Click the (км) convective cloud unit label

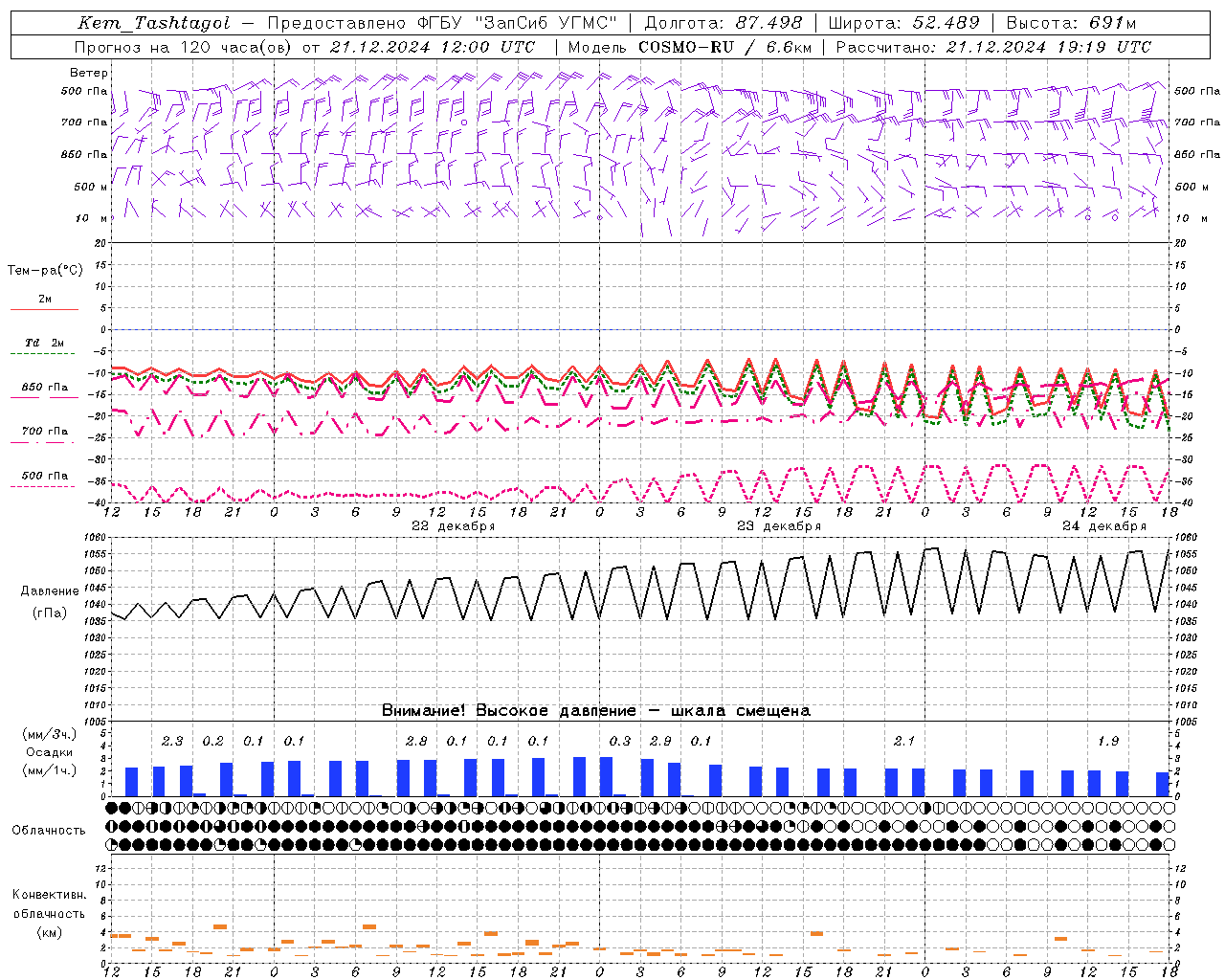(x=50, y=932)
